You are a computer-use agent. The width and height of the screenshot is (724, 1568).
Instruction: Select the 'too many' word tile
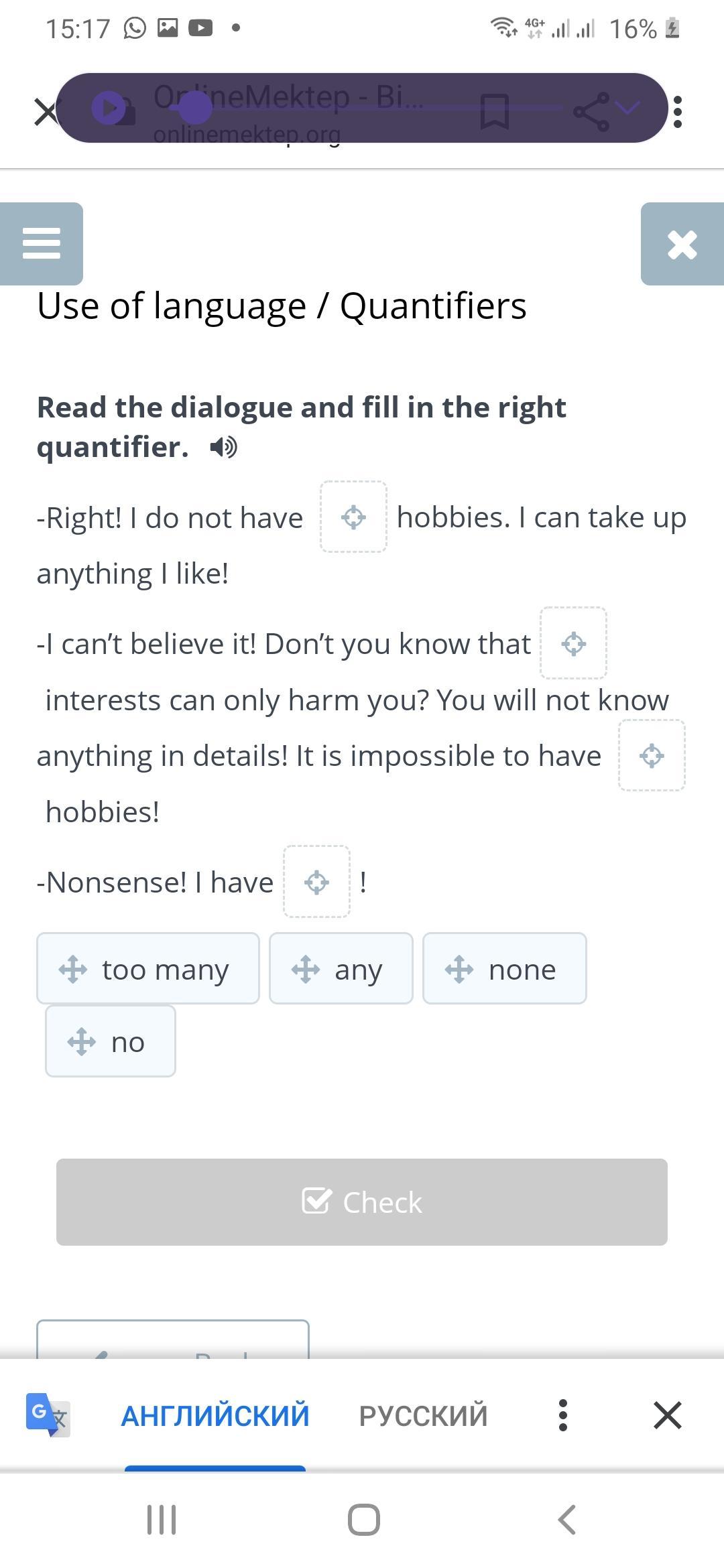point(148,968)
